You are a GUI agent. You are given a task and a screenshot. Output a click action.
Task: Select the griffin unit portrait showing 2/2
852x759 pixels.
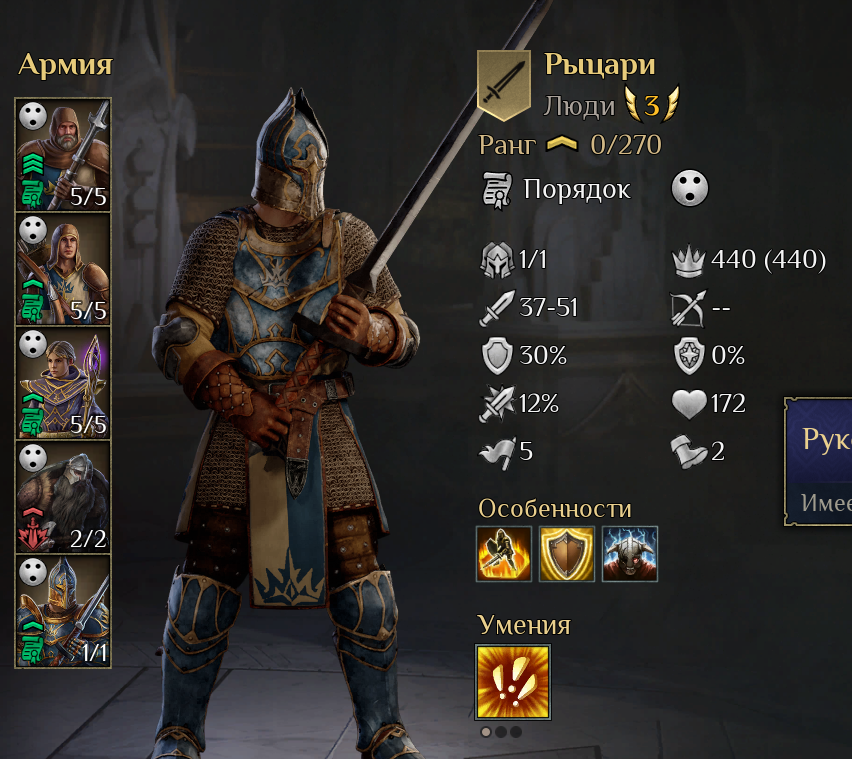(63, 497)
